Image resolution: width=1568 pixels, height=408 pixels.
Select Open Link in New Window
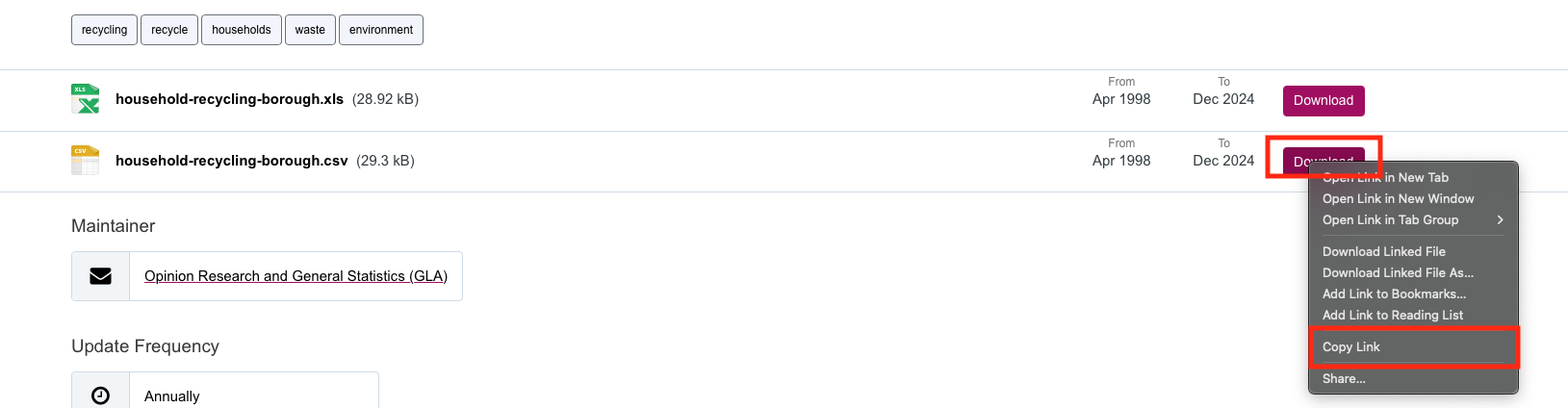click(x=1398, y=199)
